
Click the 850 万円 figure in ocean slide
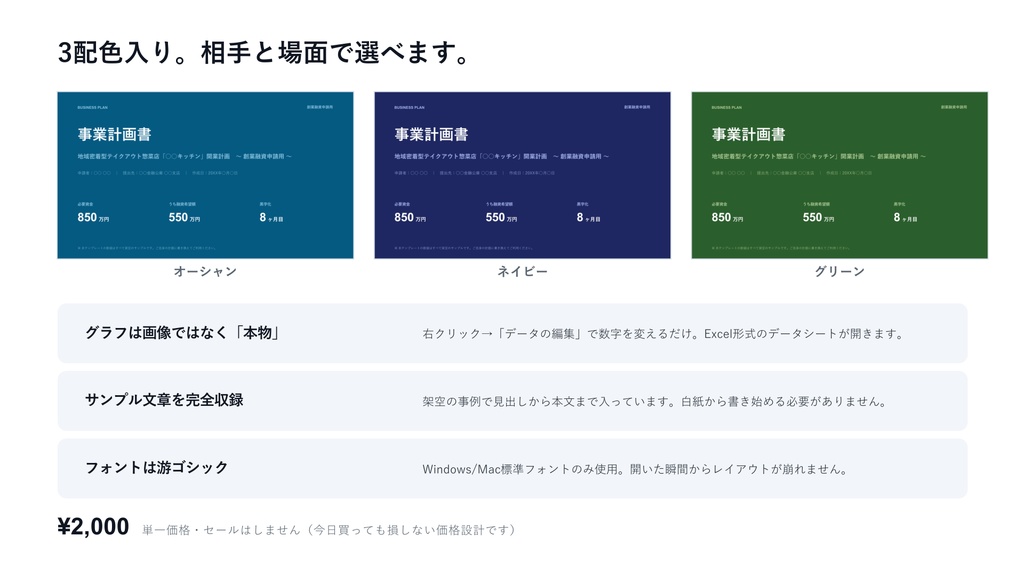(x=93, y=217)
